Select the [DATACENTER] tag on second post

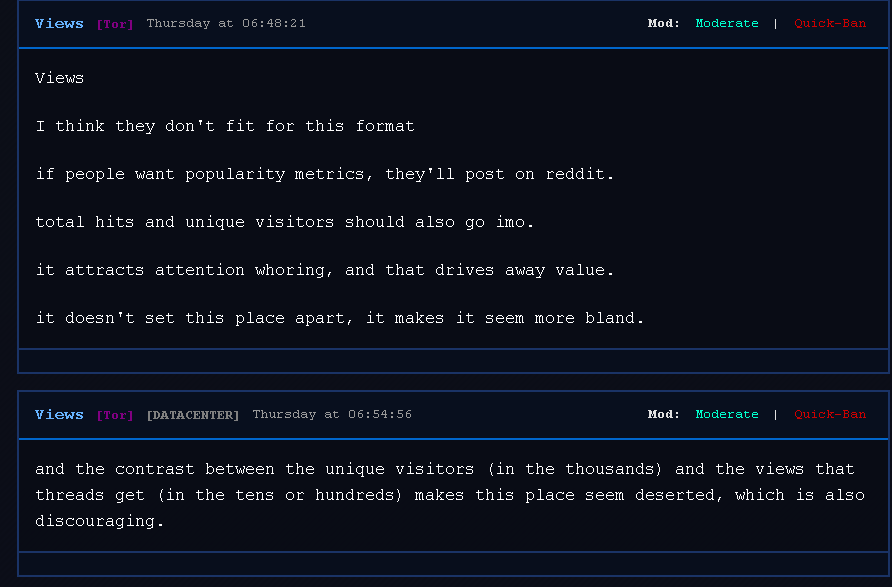click(192, 415)
